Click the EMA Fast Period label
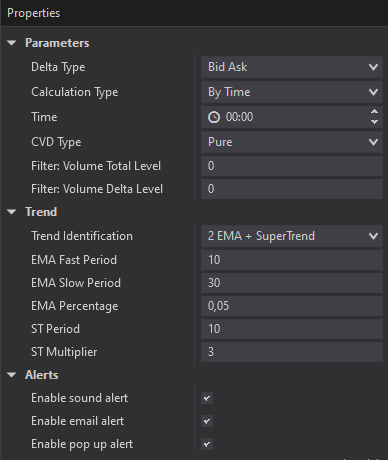The image size is (388, 460). click(x=74, y=260)
